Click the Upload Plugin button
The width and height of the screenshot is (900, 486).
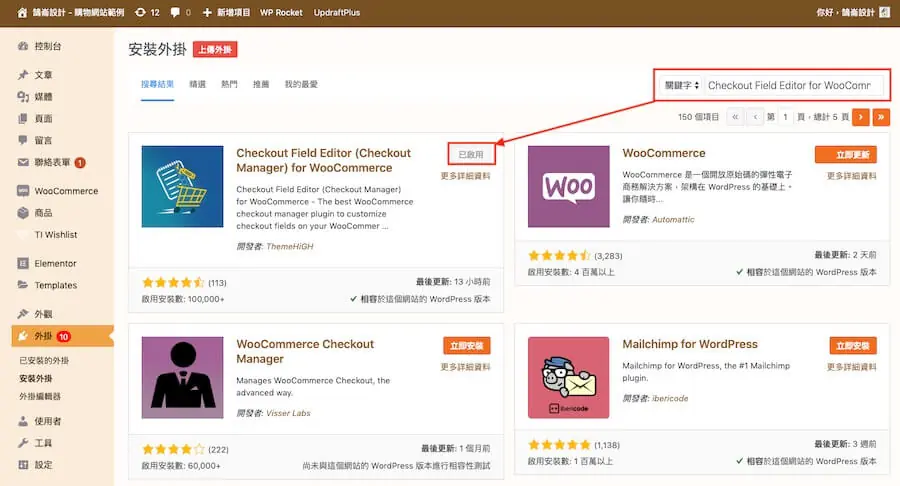[215, 50]
